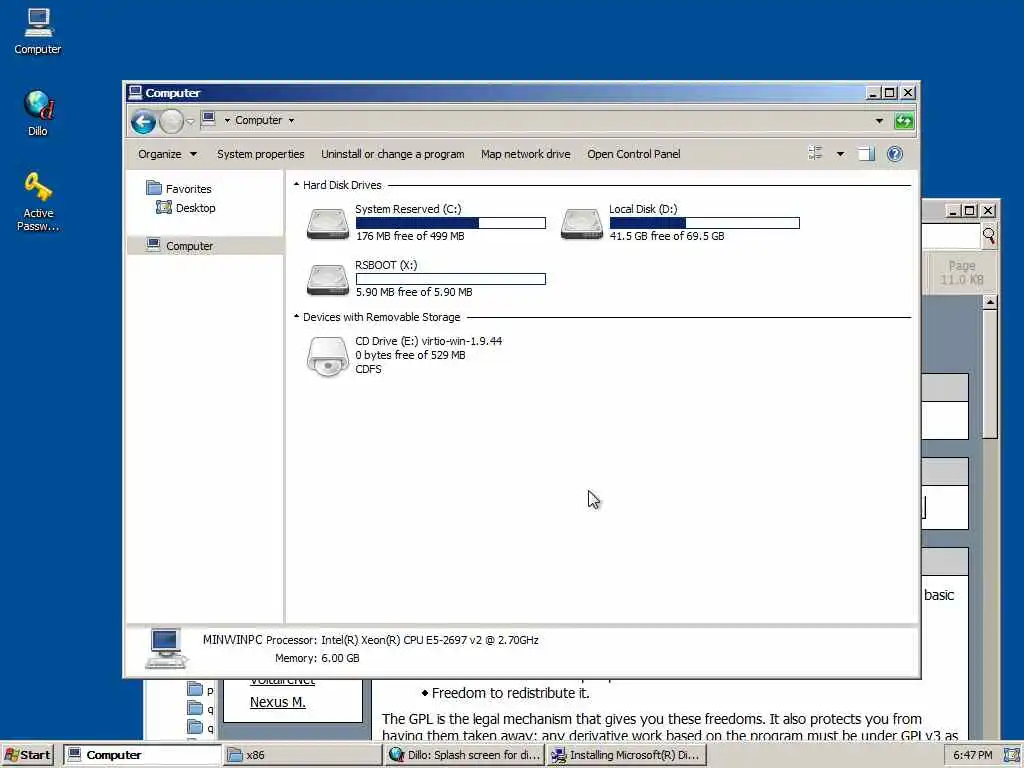The height and width of the screenshot is (768, 1024).
Task: Click the MINWINPC computer icon in details pane
Action: tap(166, 648)
